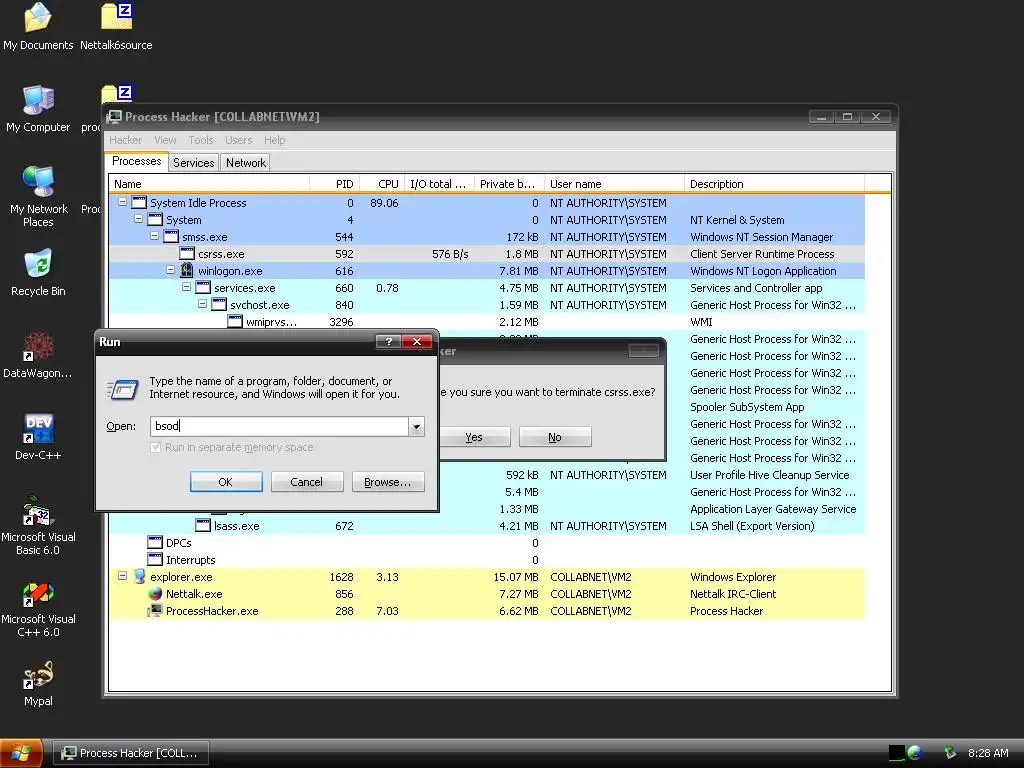Click black console tray icon
The height and width of the screenshot is (768, 1024).
(x=897, y=753)
